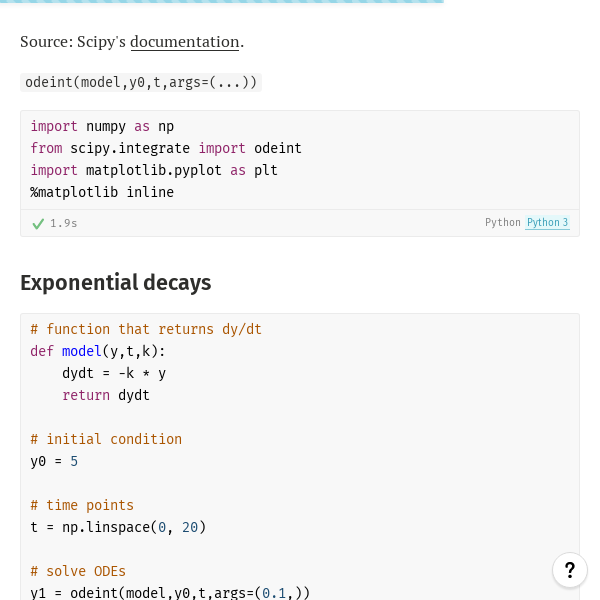Click the '# solve ODEs' comment
Screen dimensions: 600x600
[78, 571]
